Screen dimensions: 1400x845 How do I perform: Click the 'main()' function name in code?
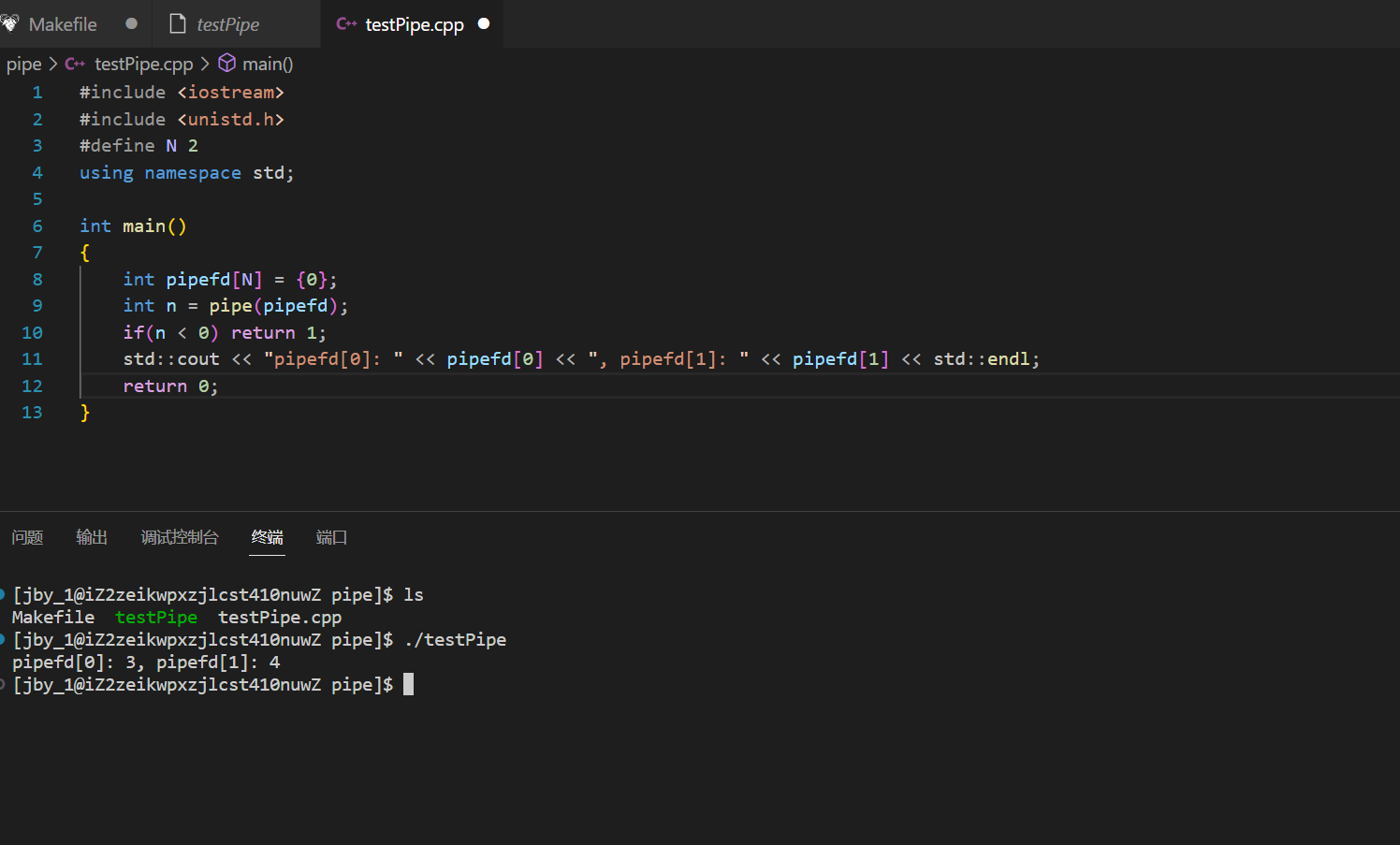[154, 226]
